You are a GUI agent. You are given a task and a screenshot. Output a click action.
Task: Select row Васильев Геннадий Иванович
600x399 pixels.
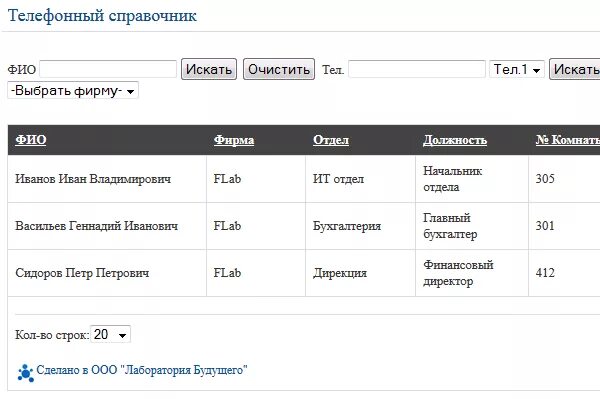coord(304,226)
